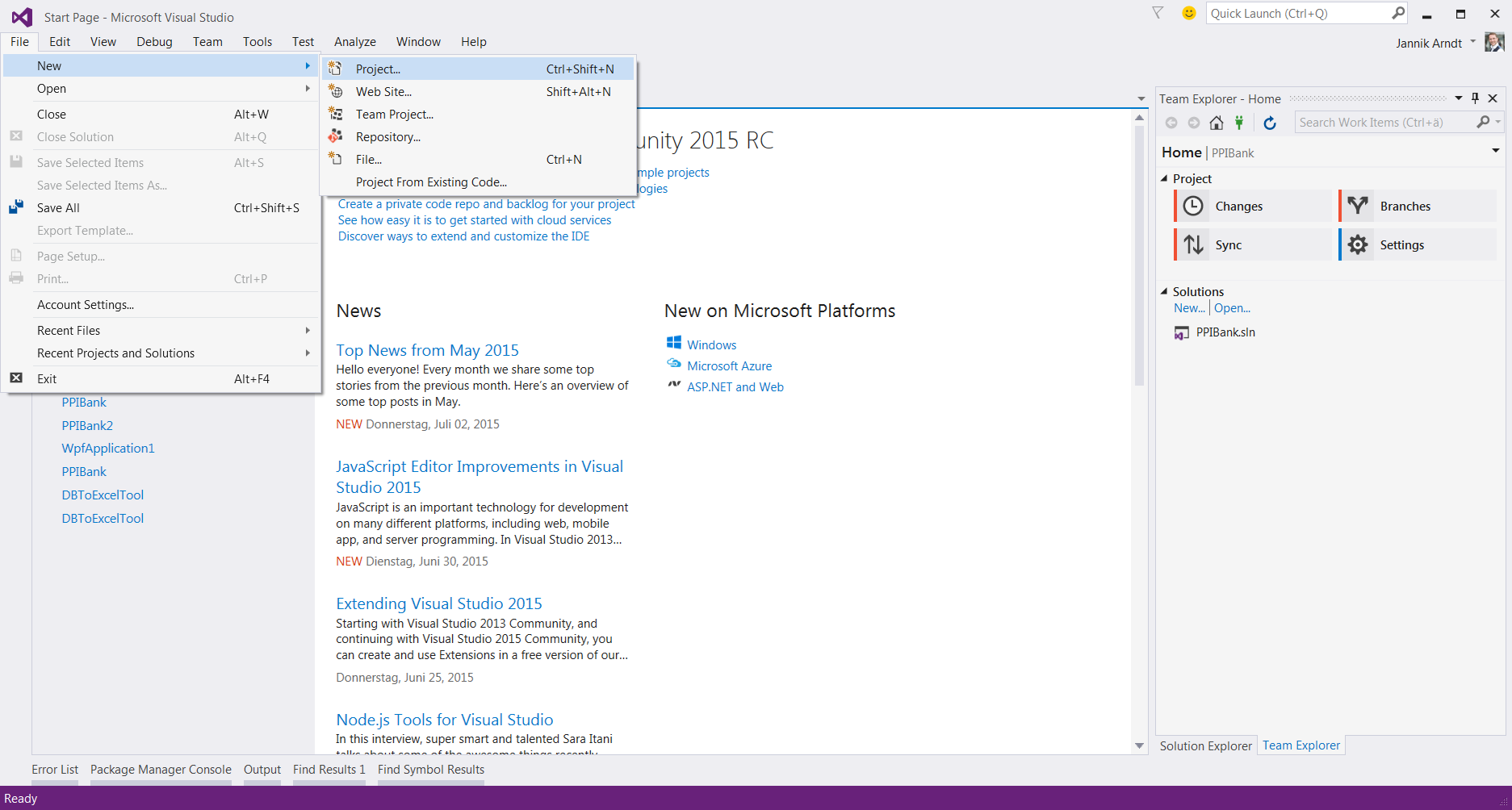
Task: Click the notifications flag icon
Action: (x=1158, y=13)
